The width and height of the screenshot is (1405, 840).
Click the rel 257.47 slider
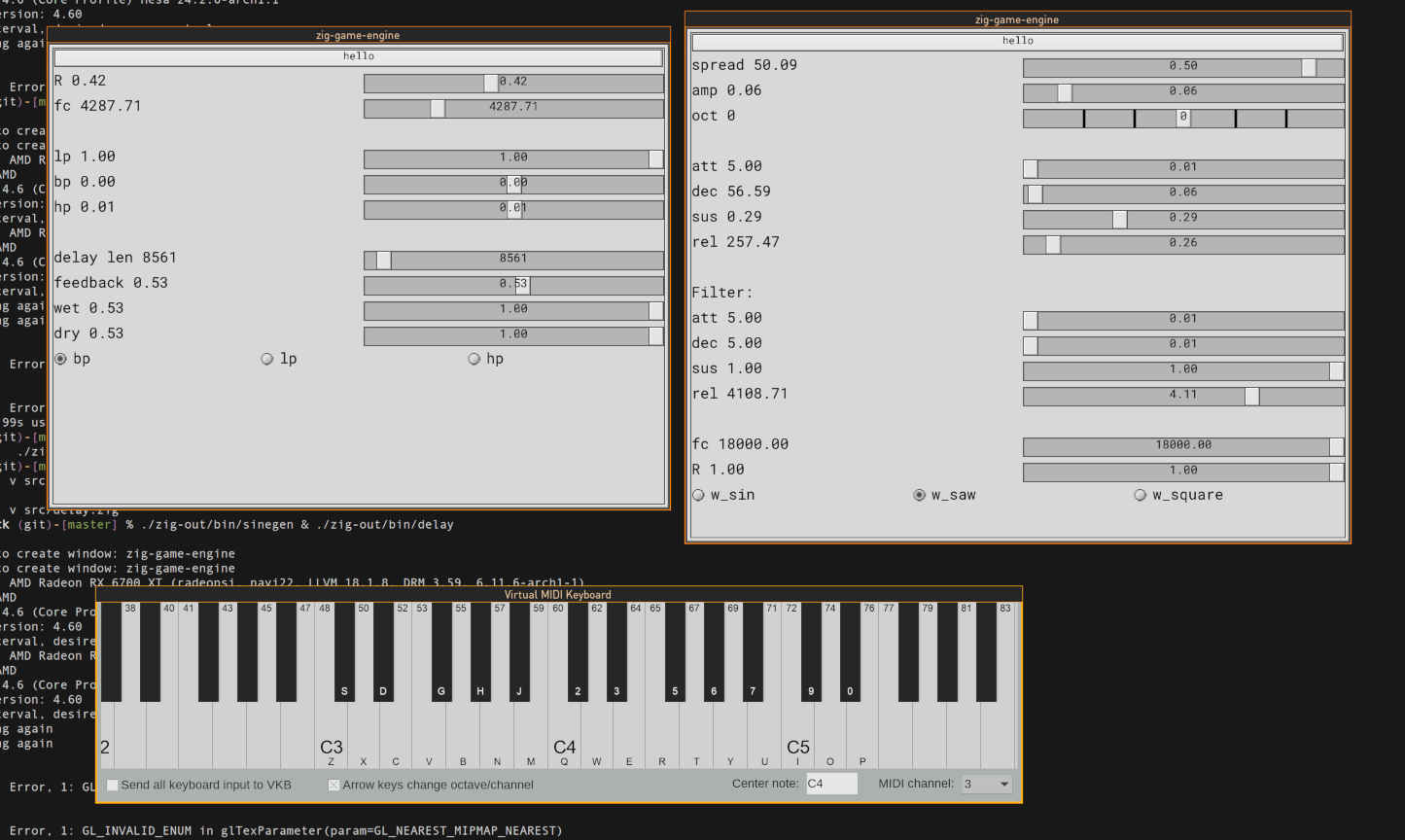coord(1183,244)
